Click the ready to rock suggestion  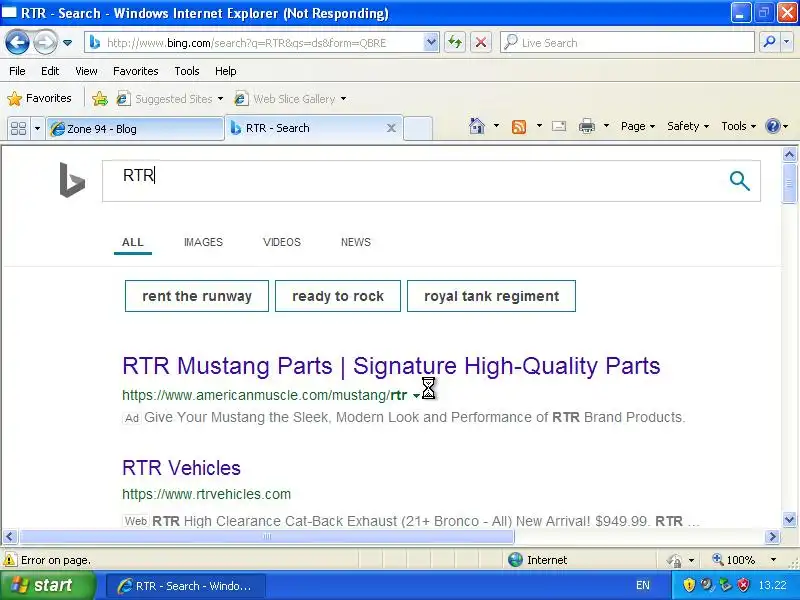click(x=338, y=296)
